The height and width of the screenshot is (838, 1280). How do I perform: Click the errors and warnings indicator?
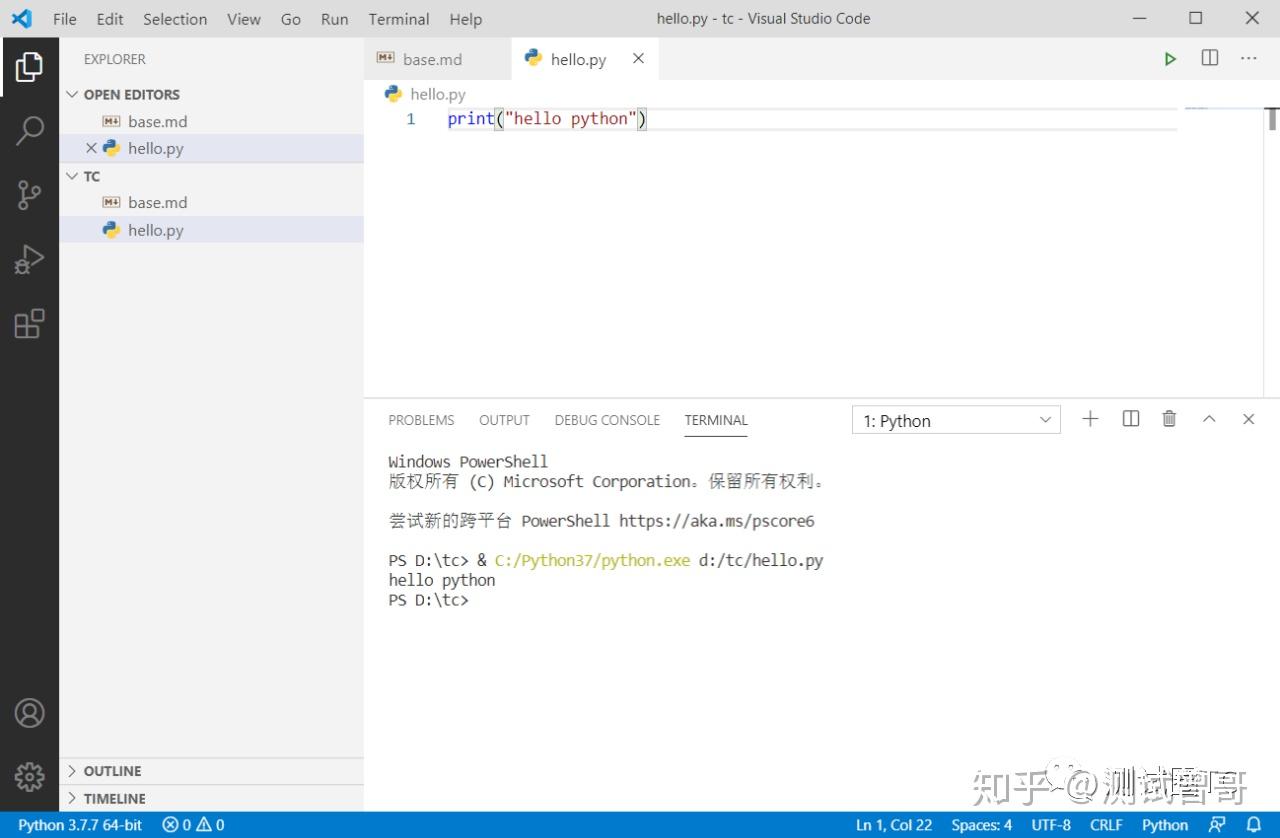(193, 824)
